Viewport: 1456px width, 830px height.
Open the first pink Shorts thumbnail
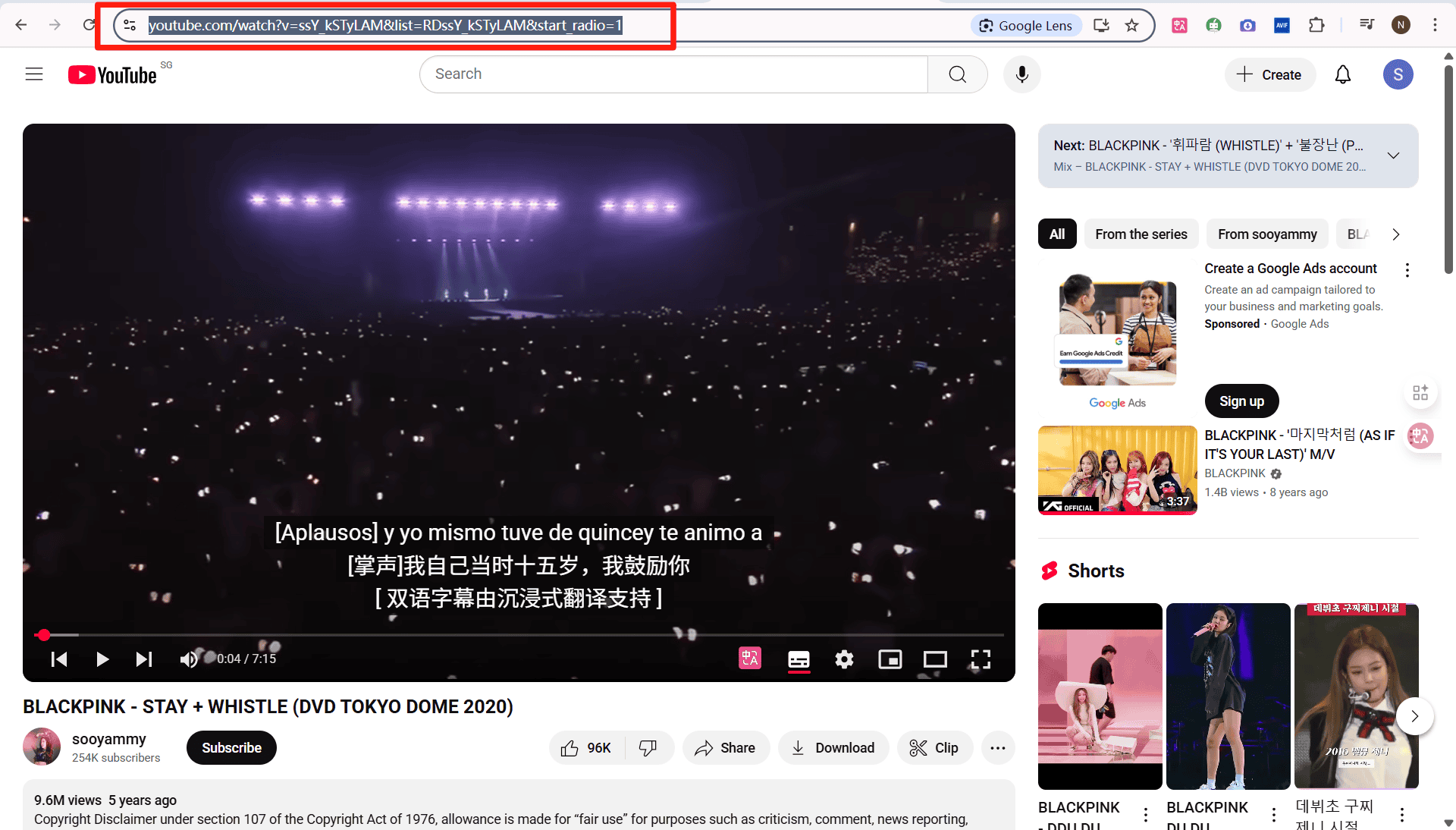tap(1100, 696)
